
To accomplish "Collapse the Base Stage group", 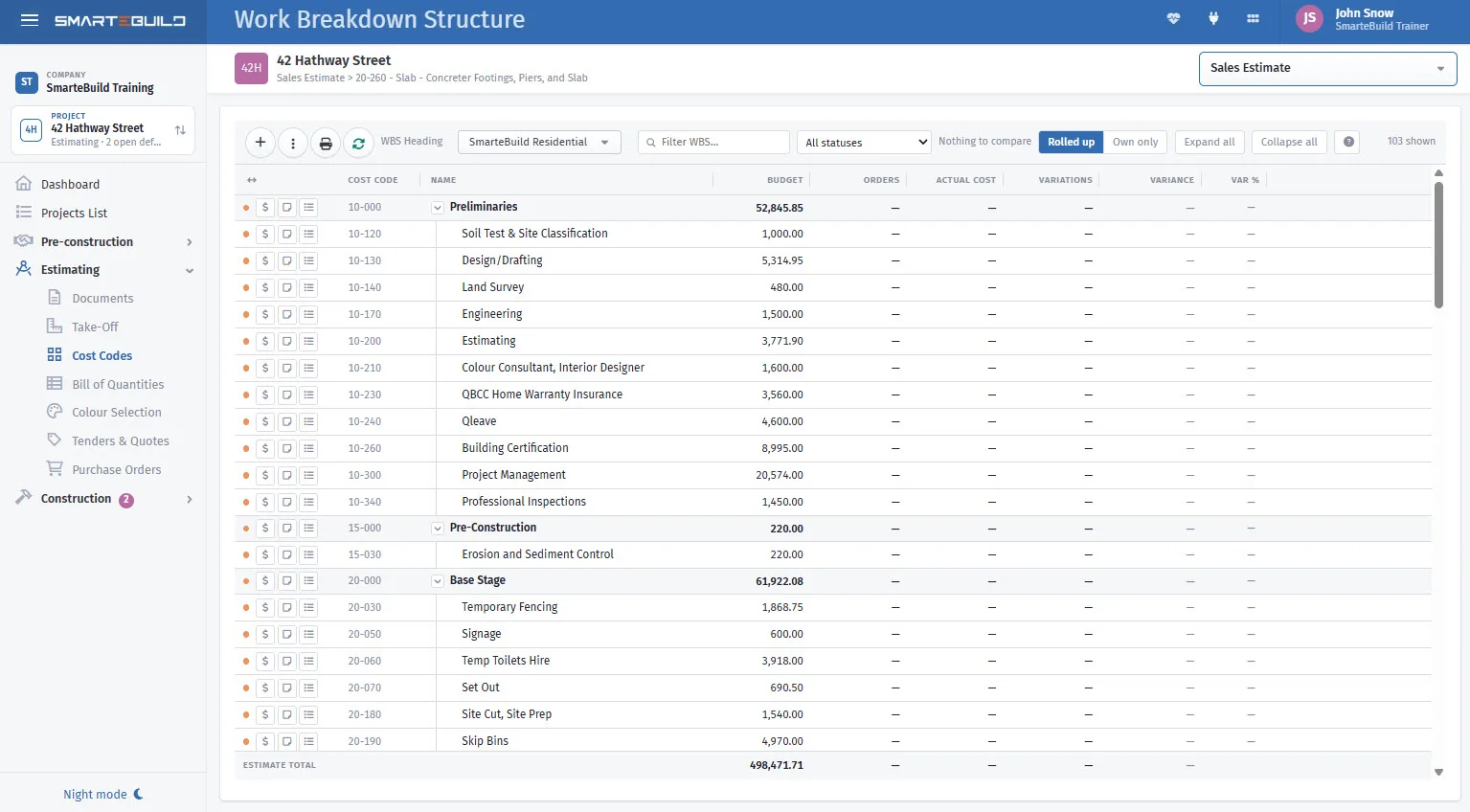I will tap(438, 581).
